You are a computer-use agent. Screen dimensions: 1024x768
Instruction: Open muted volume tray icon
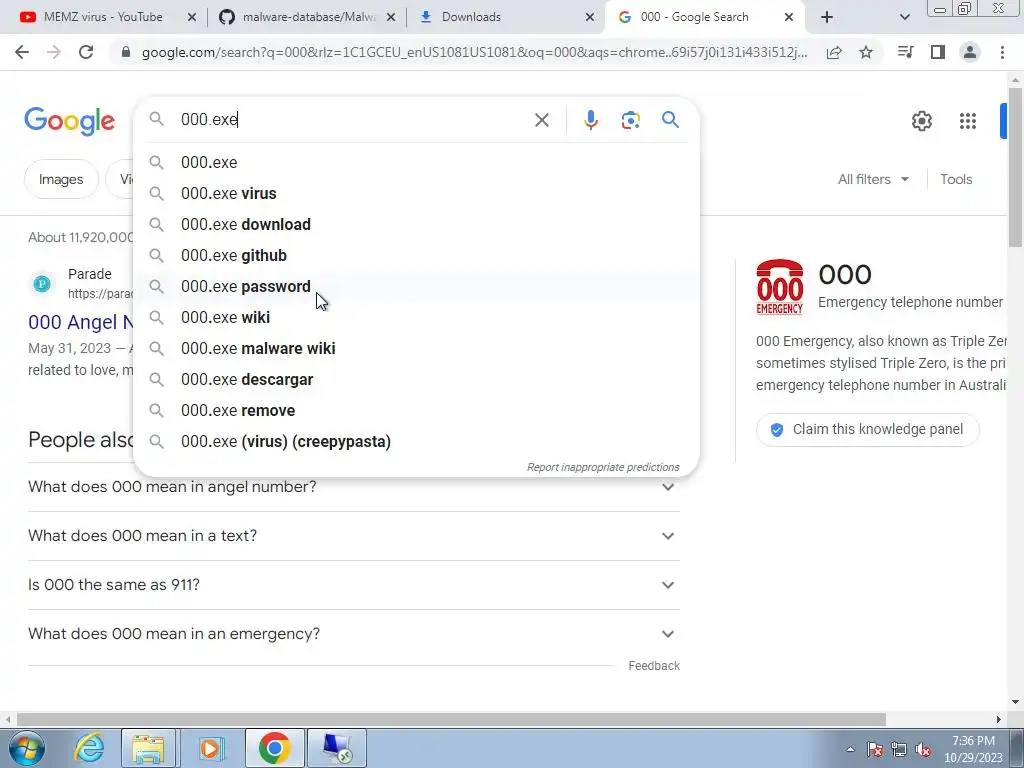coord(923,749)
